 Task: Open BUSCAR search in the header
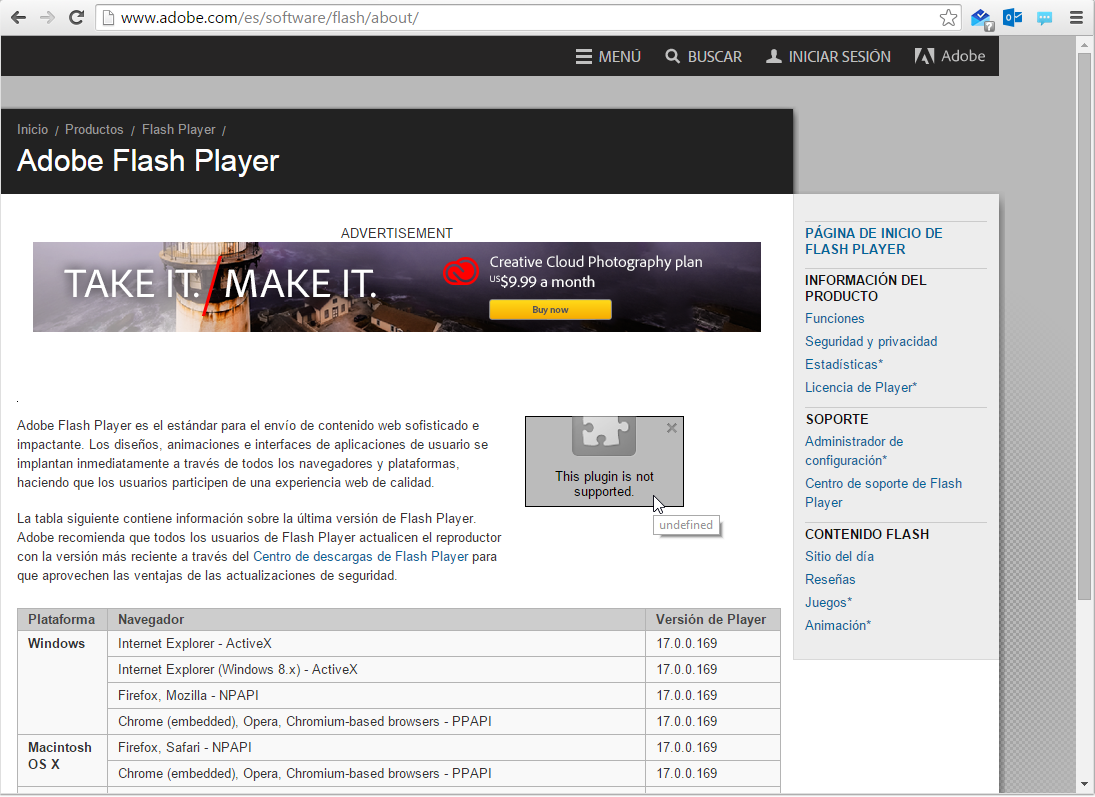703,57
